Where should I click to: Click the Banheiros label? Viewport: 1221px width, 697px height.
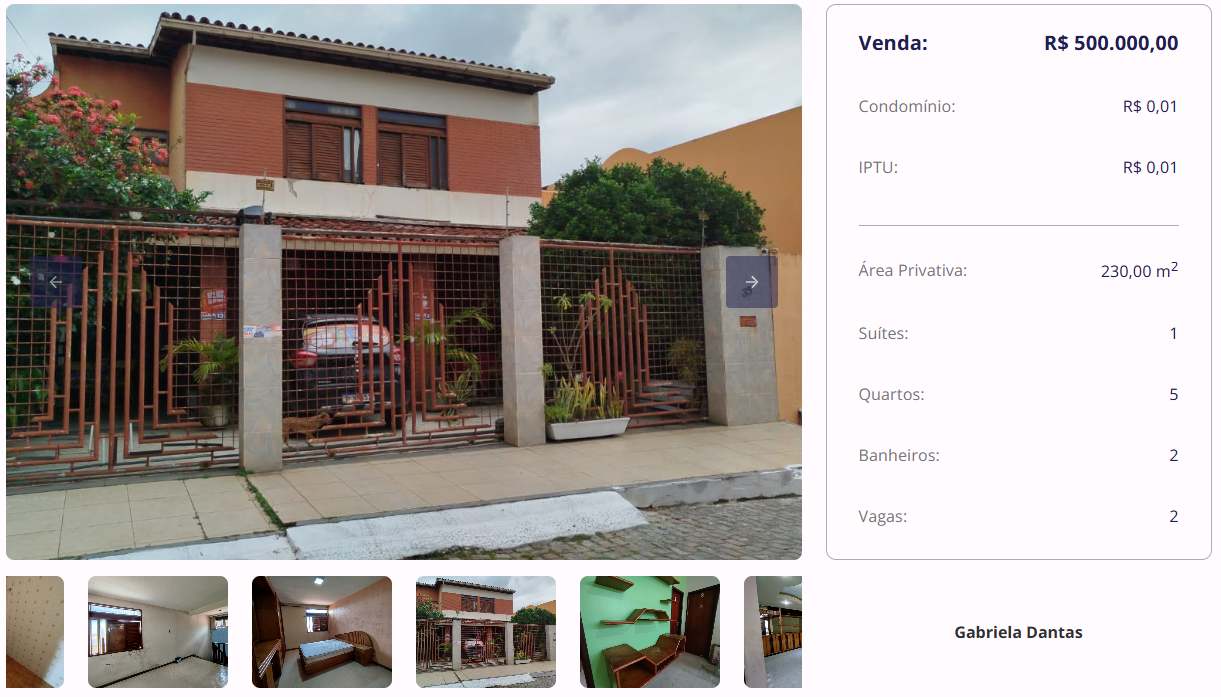click(x=899, y=455)
